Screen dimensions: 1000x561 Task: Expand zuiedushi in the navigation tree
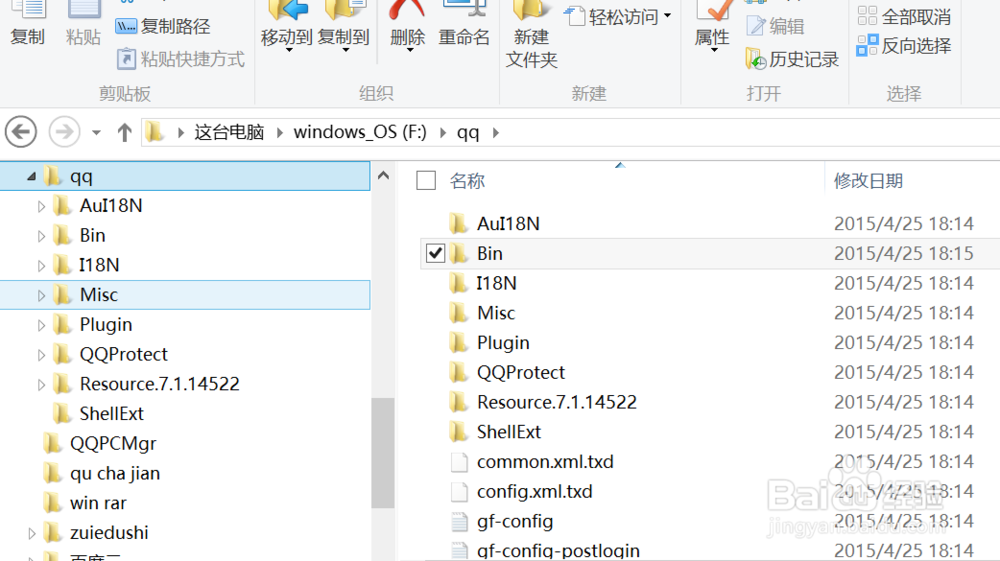[31, 534]
